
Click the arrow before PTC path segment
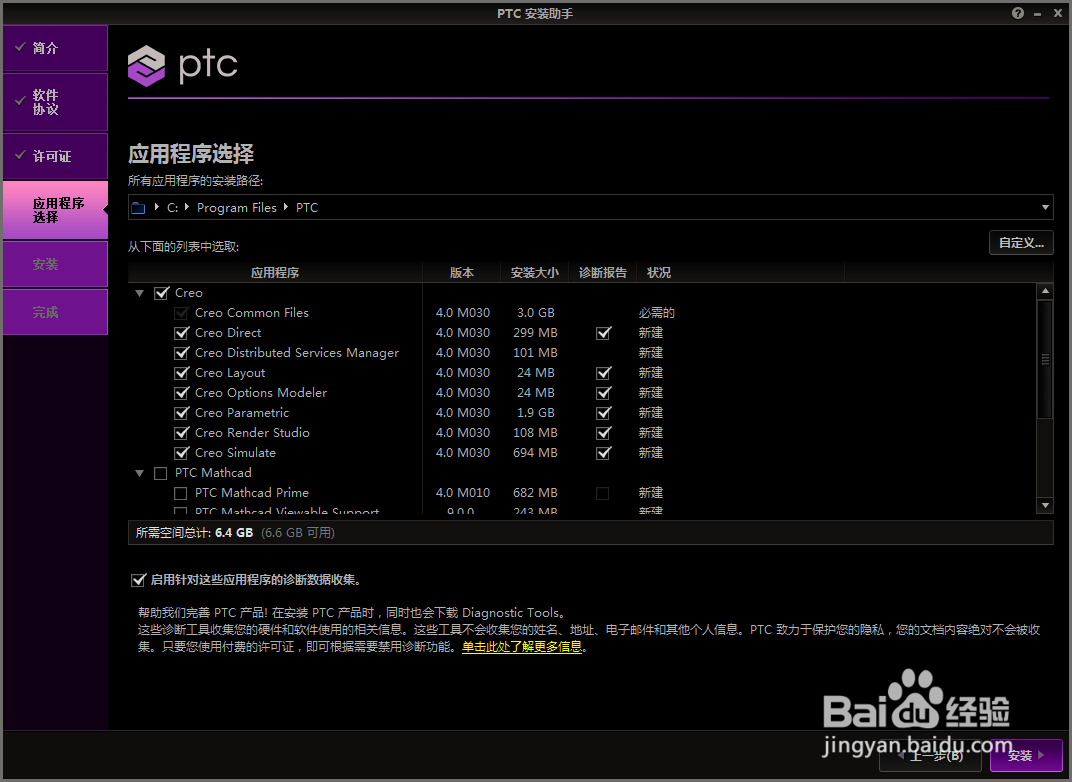[285, 206]
